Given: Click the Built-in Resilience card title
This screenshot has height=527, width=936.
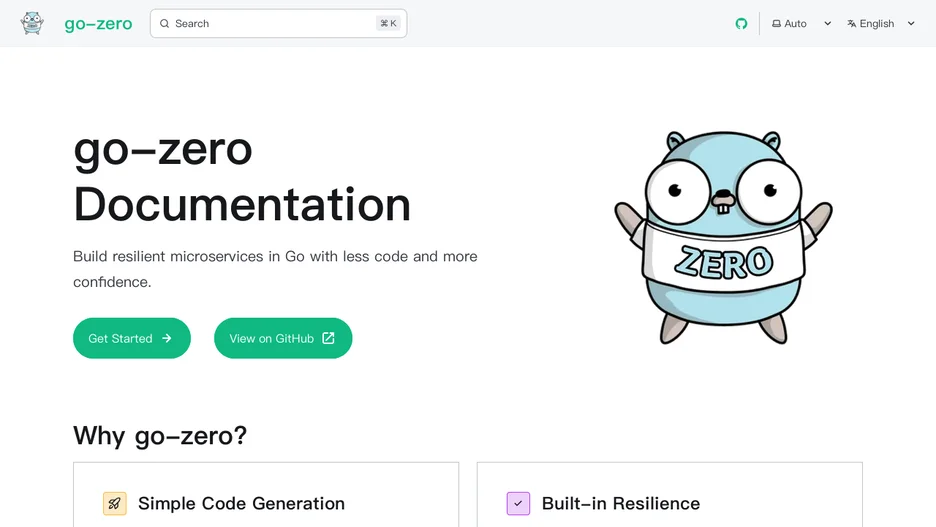Looking at the screenshot, I should pyautogui.click(x=621, y=503).
